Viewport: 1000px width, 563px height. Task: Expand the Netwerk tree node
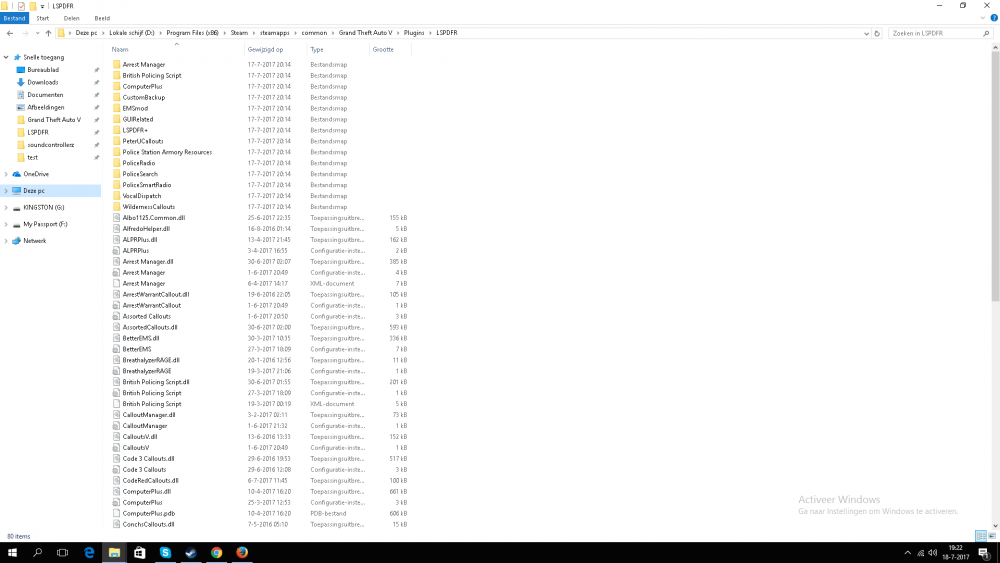(6, 241)
